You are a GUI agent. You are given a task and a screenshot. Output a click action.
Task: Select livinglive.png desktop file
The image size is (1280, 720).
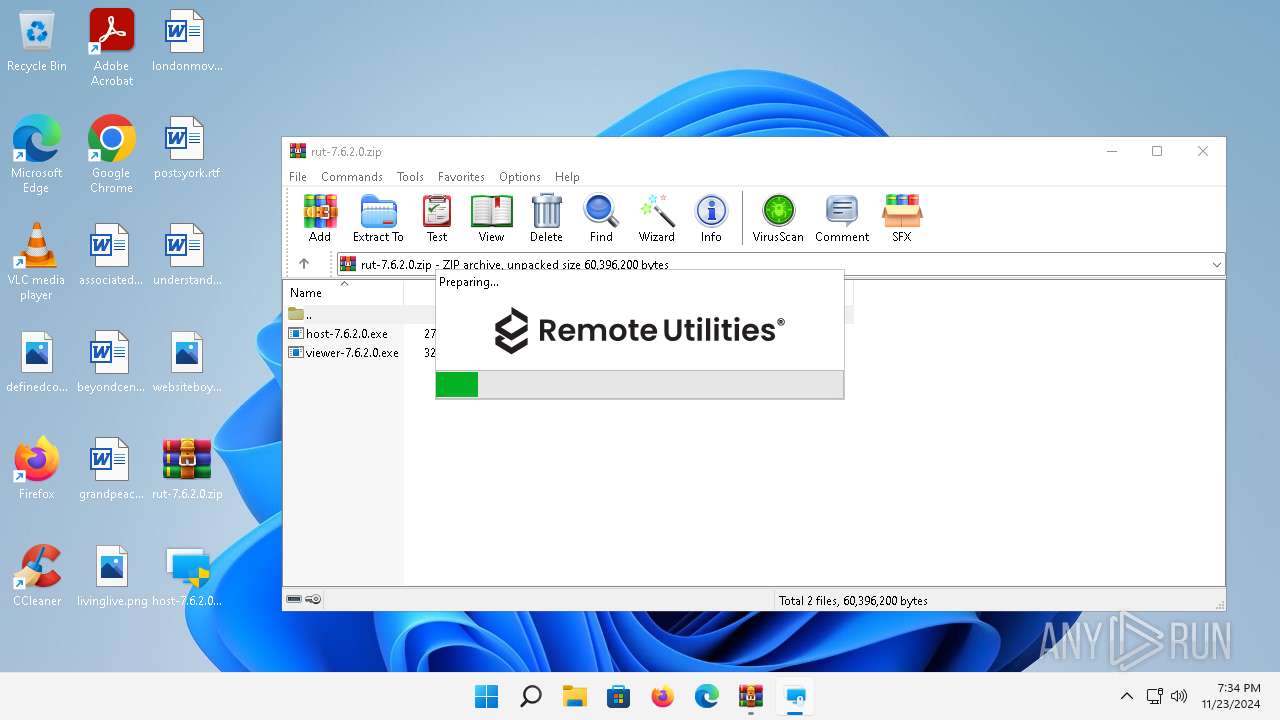(x=112, y=575)
